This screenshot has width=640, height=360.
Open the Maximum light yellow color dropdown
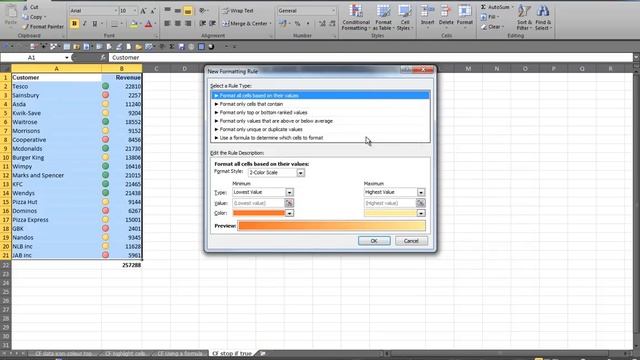[x=421, y=213]
